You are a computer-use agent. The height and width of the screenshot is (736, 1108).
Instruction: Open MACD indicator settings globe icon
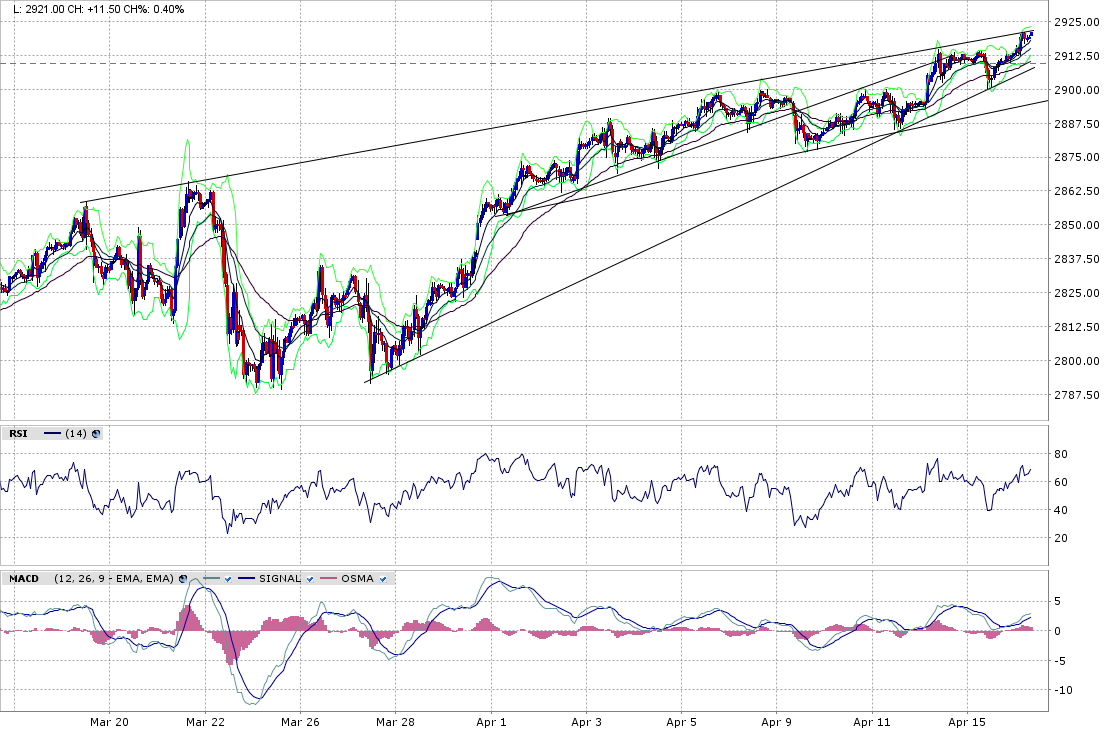(x=184, y=578)
